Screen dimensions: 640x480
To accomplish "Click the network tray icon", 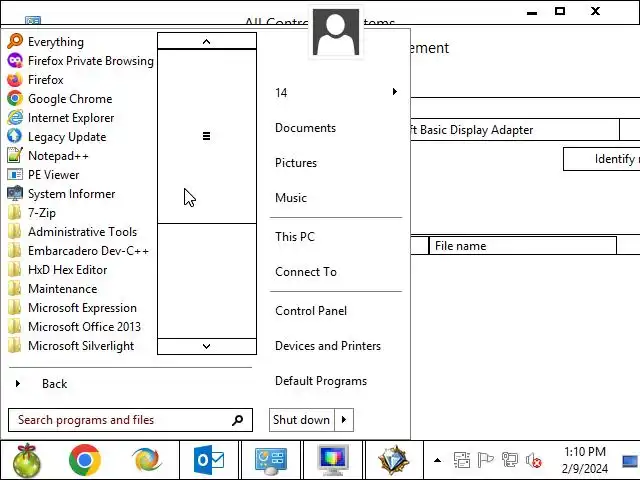I will (509, 460).
